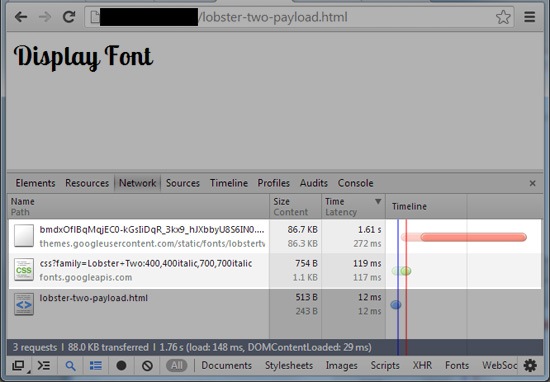Switch to the Elements tab
Screen dimensions: 550x382
pyautogui.click(x=35, y=183)
